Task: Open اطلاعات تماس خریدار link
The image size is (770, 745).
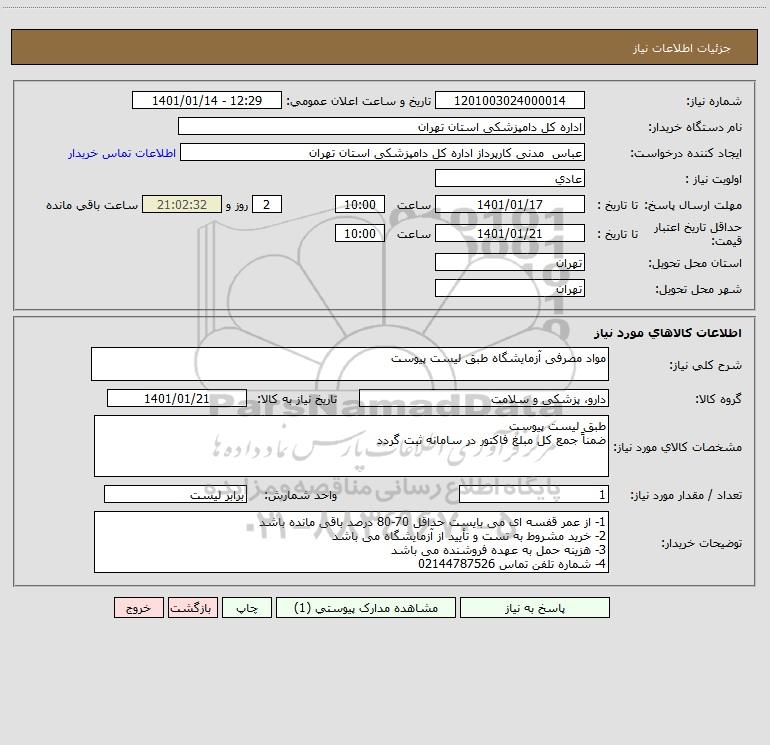Action: pyautogui.click(x=122, y=153)
